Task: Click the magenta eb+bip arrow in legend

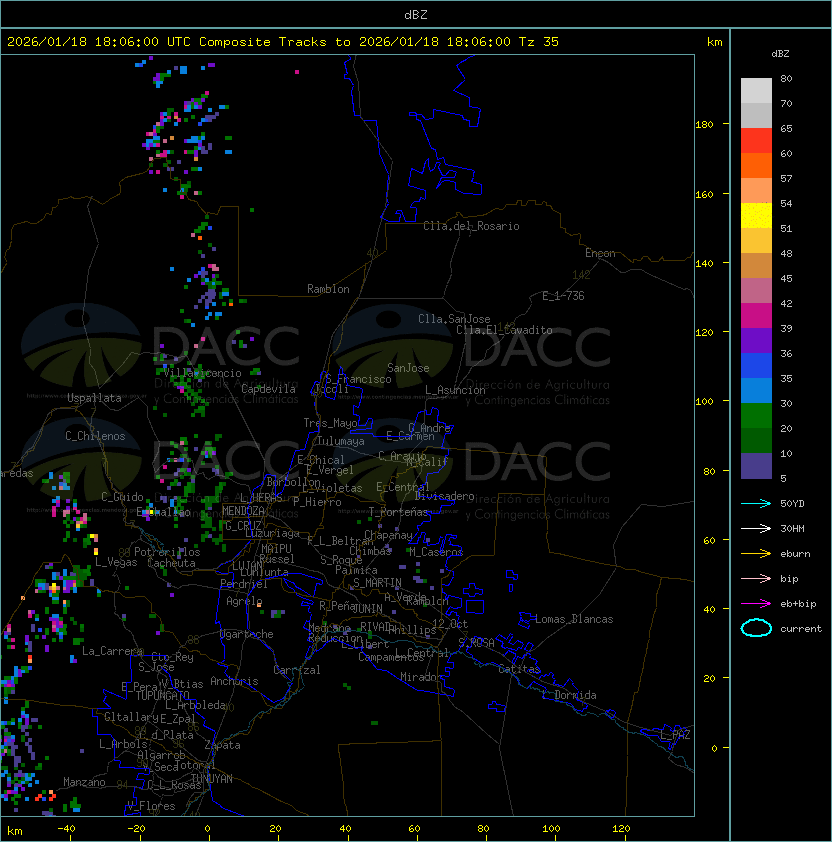Action: click(756, 604)
